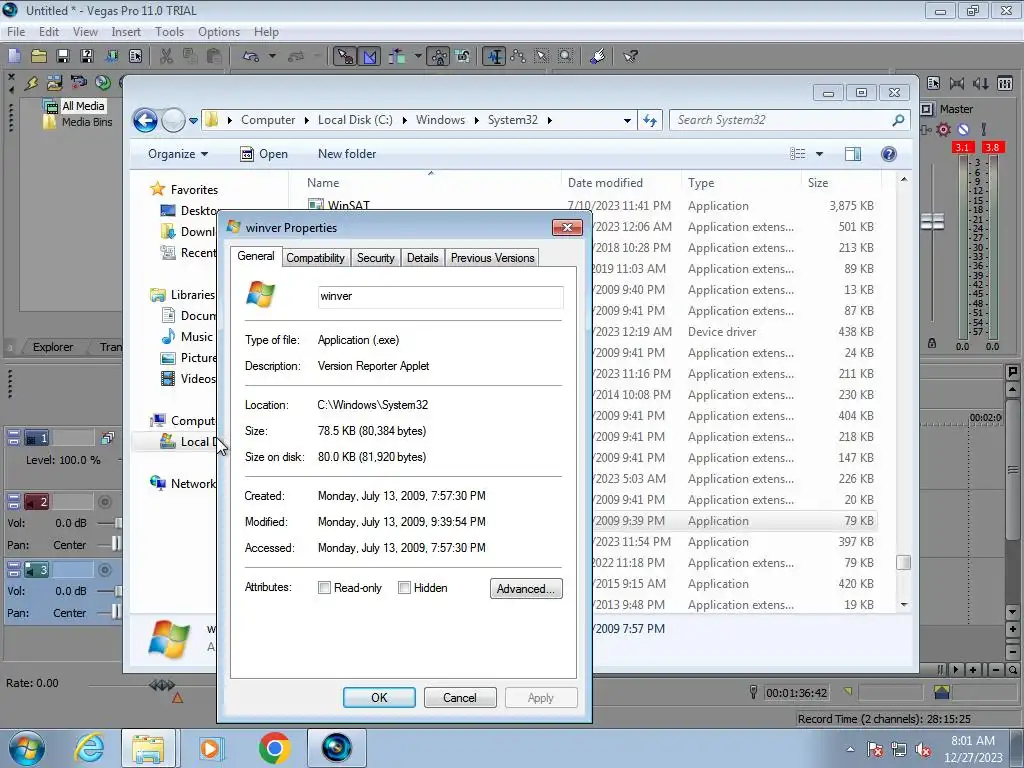1024x768 pixels.
Task: Click Downmix Output icon above Master bus
Action: point(957,83)
